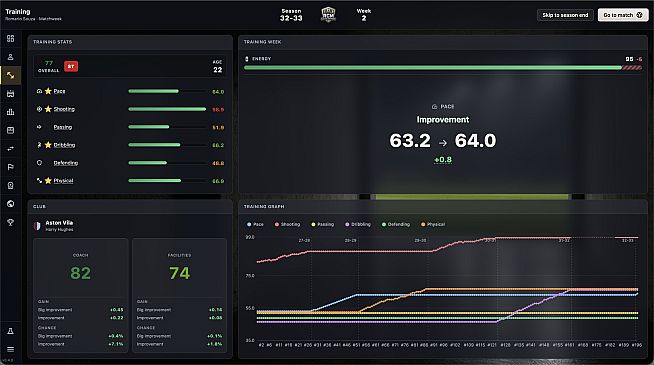This screenshot has height=365, width=654.
Task: Select the Physical training link
Action: point(63,181)
